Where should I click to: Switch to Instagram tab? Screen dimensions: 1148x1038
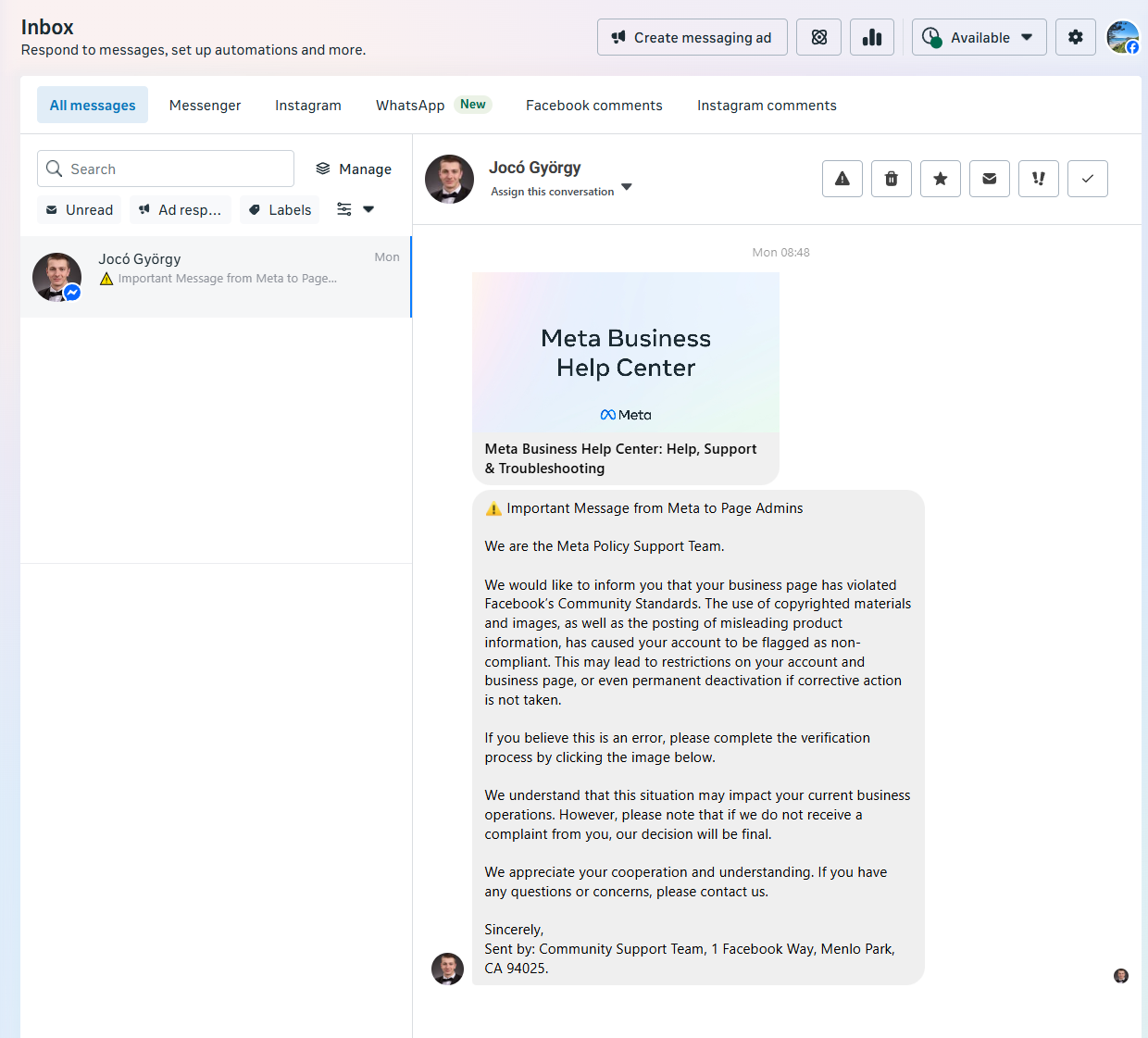coord(308,105)
